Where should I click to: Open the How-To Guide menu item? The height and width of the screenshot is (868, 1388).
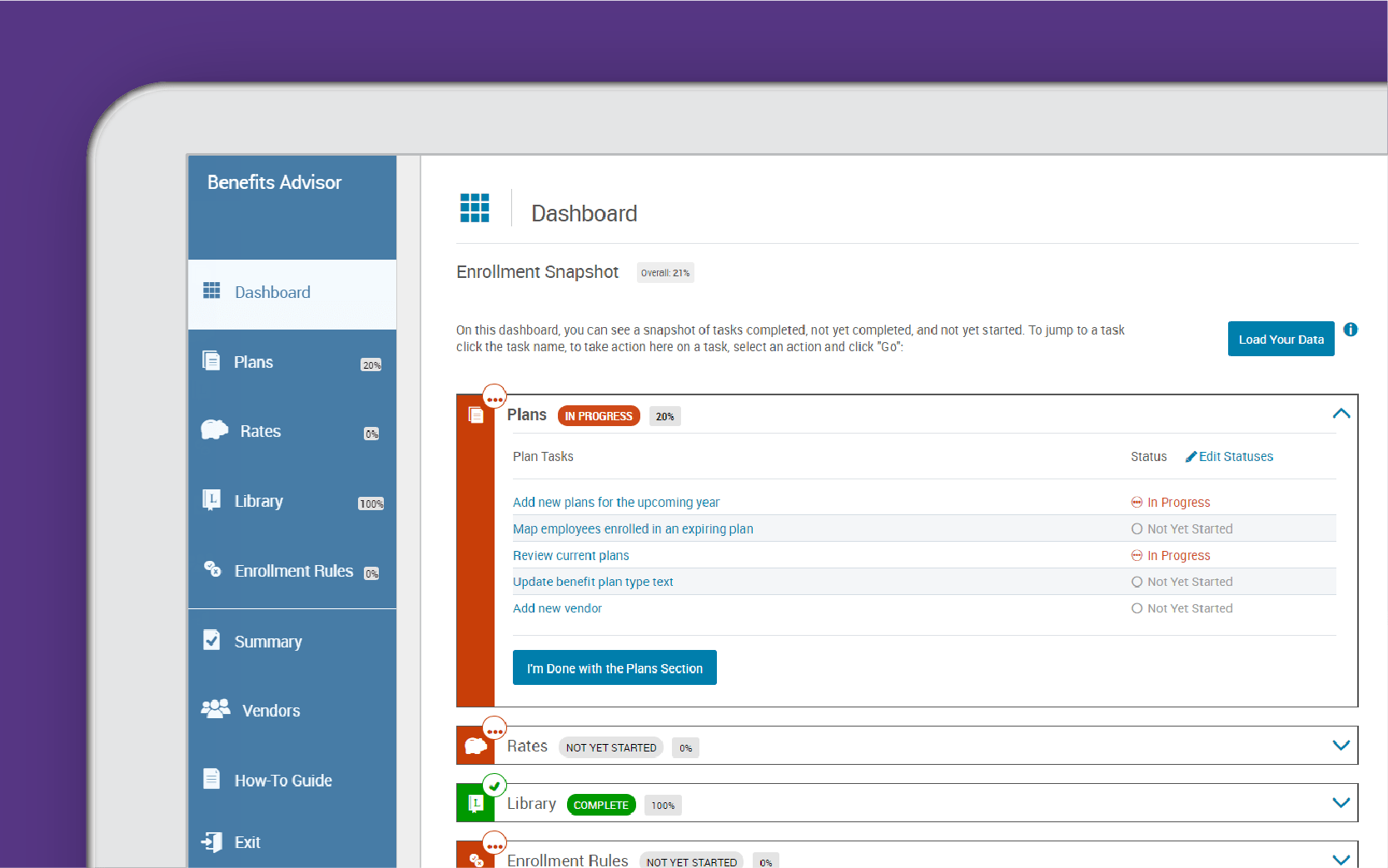point(292,781)
